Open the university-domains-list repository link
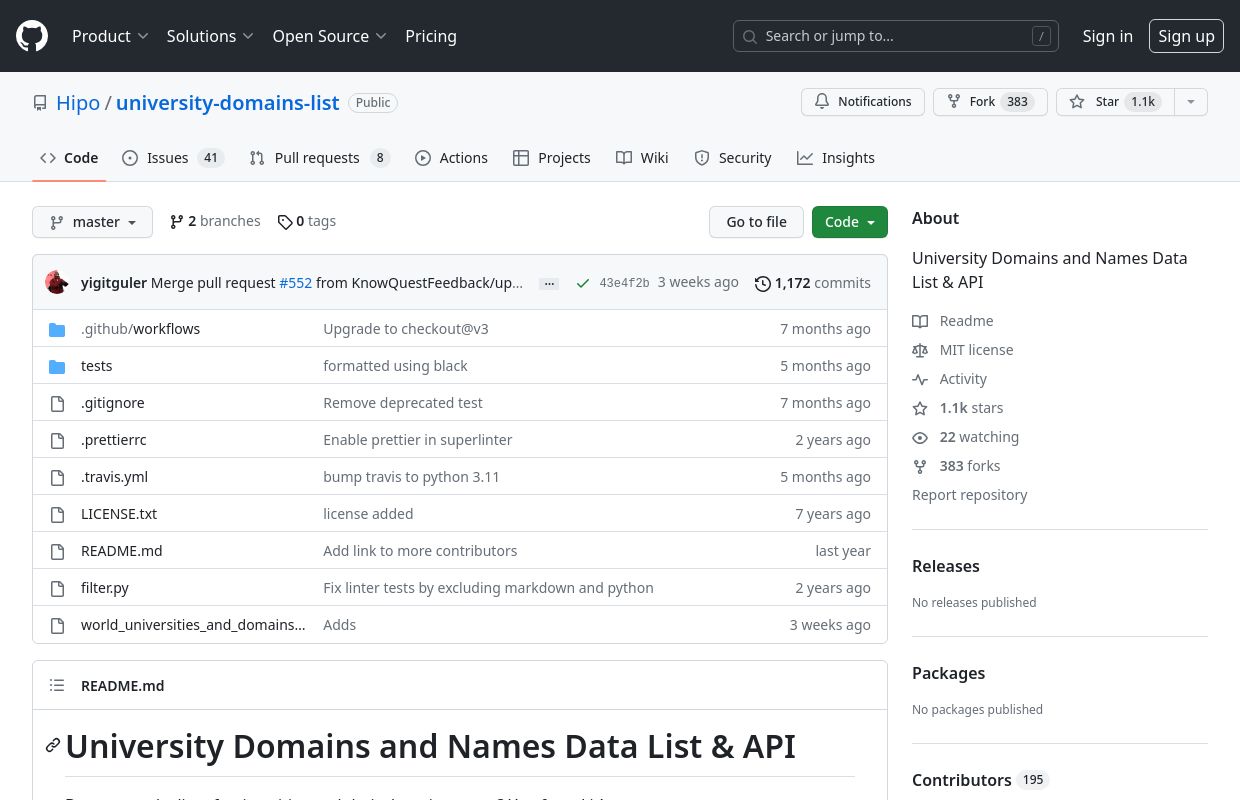 [x=227, y=103]
